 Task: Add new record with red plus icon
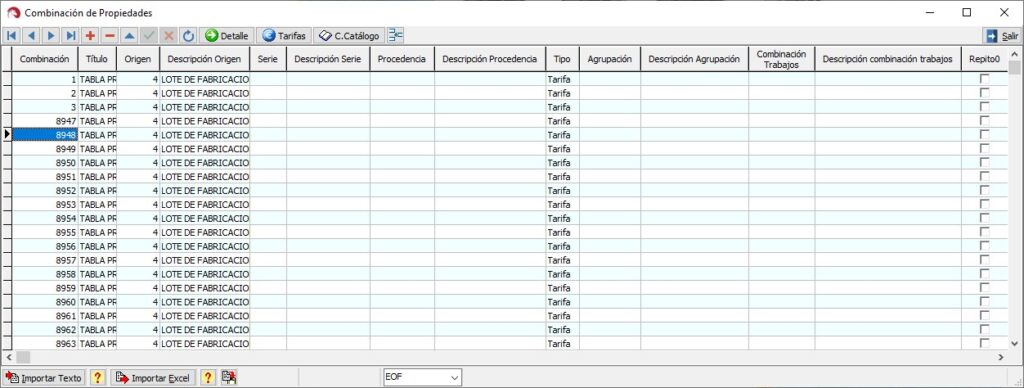click(x=90, y=36)
